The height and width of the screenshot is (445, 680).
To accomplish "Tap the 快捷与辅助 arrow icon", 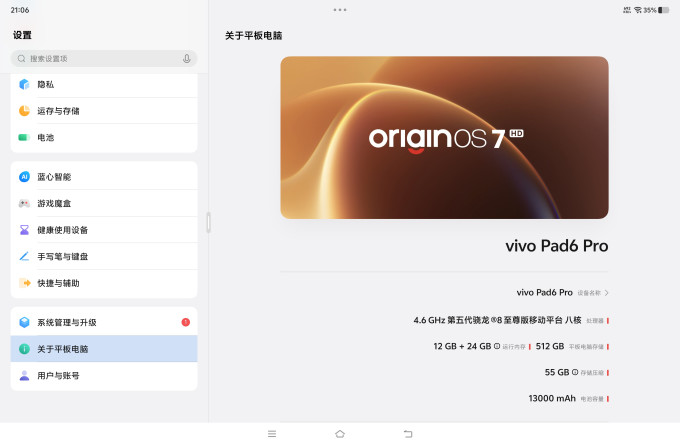I will click(x=25, y=283).
